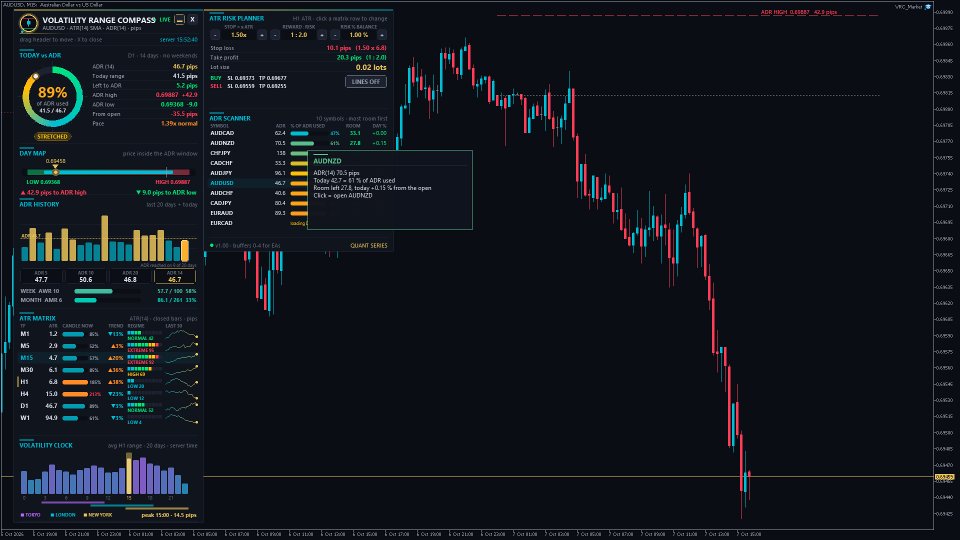Select the D1 row in ATR Matrix
This screenshot has height=540, width=960.
pyautogui.click(x=108, y=406)
